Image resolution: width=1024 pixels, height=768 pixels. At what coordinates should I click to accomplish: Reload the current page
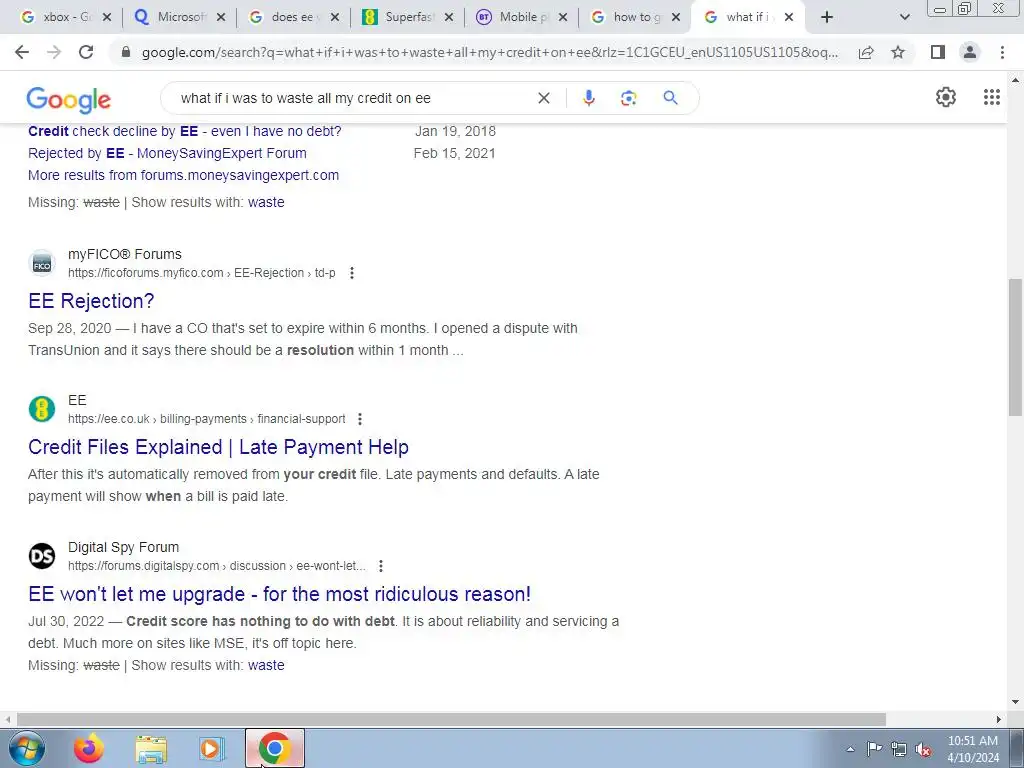pyautogui.click(x=86, y=52)
